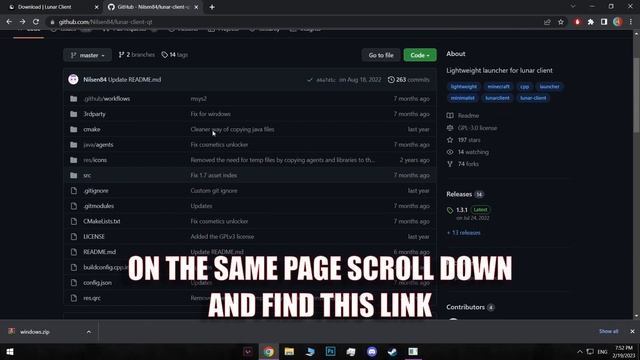The width and height of the screenshot is (640, 360).
Task: Open the .github/workflows folder
Action: [107, 99]
